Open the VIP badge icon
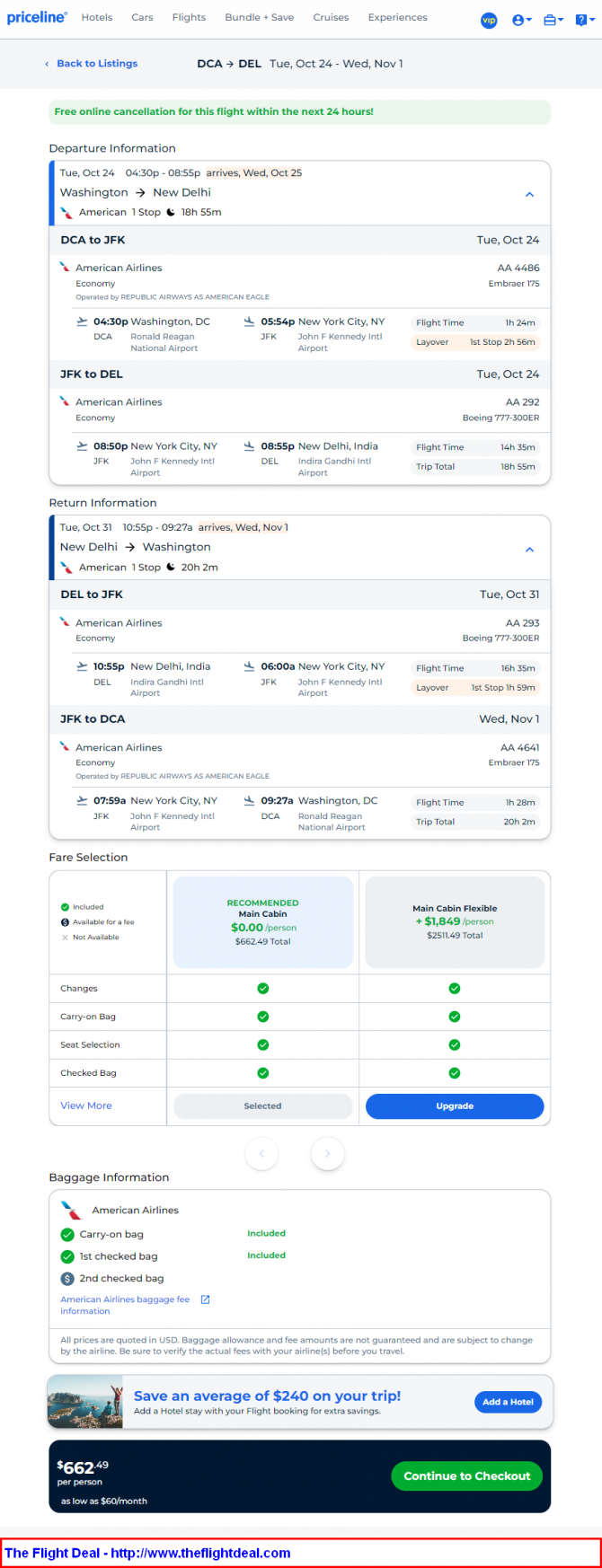This screenshot has height=1568, width=602. (x=489, y=20)
